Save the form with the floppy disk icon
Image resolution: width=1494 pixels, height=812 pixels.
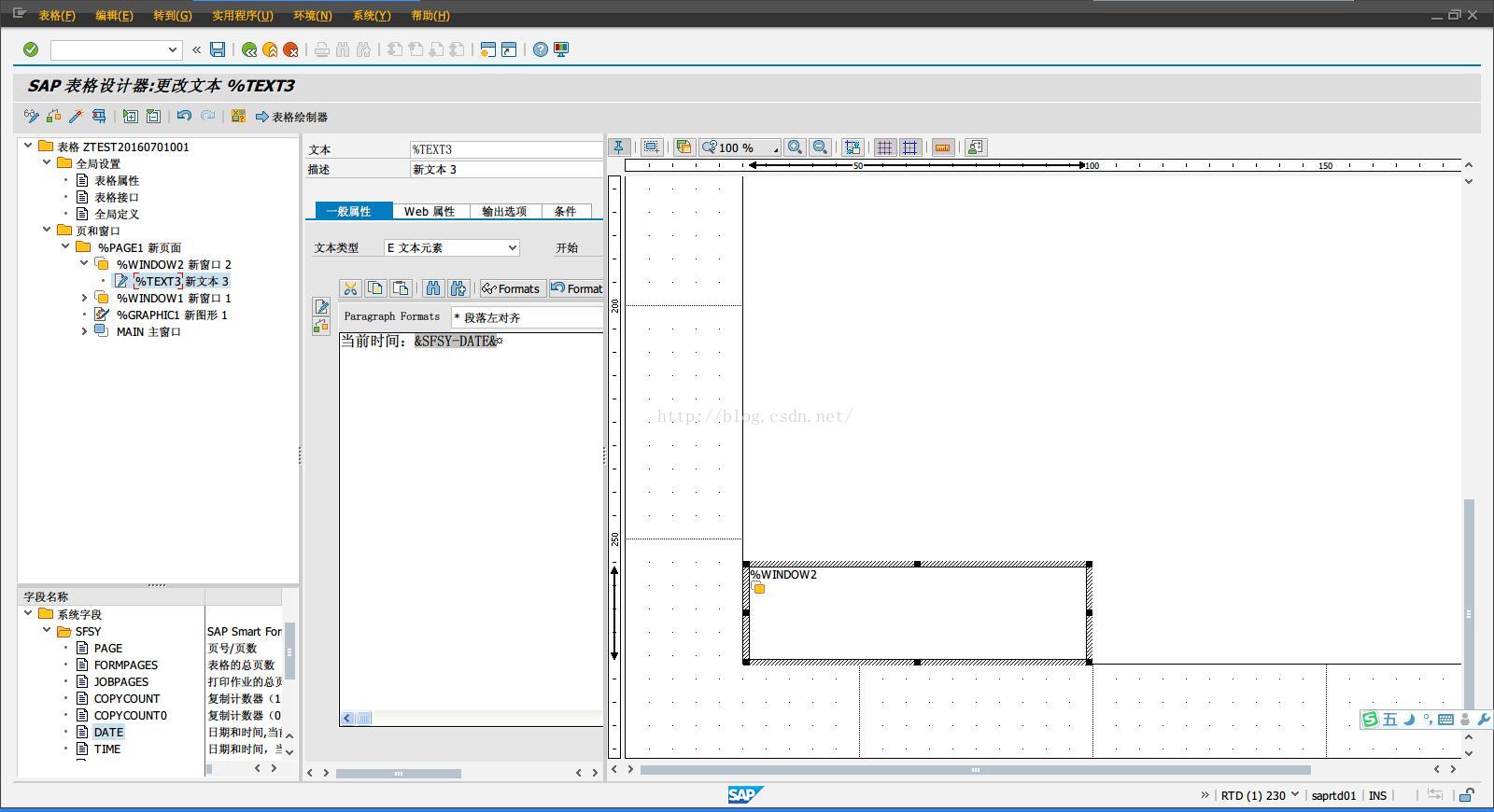coord(218,49)
